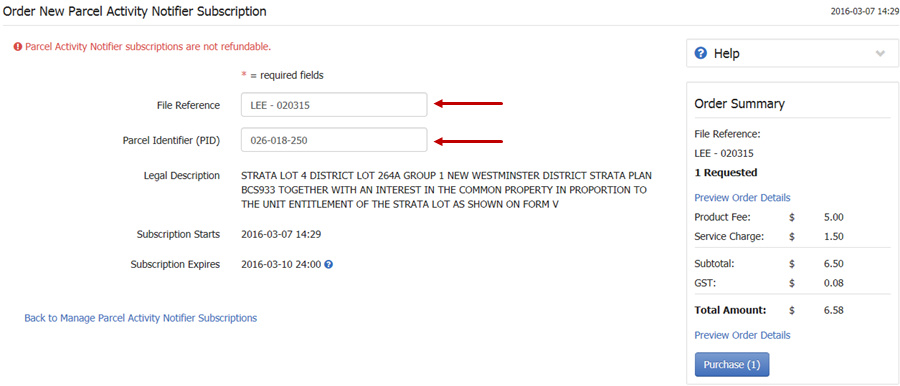
Task: Click the red arrow pointing at Parcel Identifier
Action: [468, 141]
